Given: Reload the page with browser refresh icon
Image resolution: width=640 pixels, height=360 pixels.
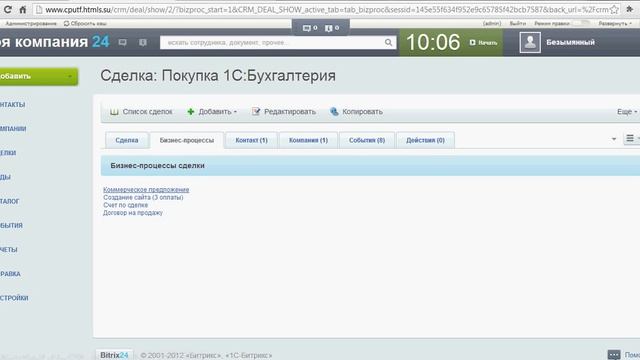Looking at the screenshot, I should click(8, 9).
